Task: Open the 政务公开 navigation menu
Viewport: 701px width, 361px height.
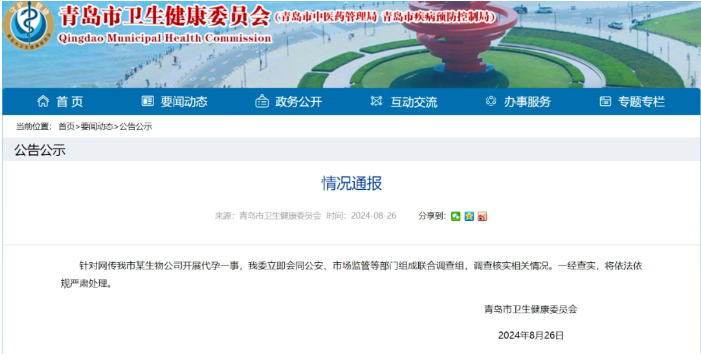Action: click(298, 102)
